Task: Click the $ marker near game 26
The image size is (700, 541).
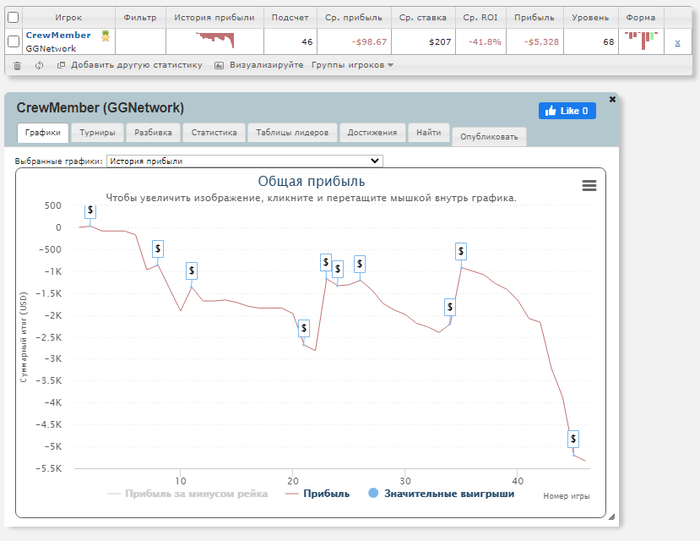Action: tap(360, 264)
